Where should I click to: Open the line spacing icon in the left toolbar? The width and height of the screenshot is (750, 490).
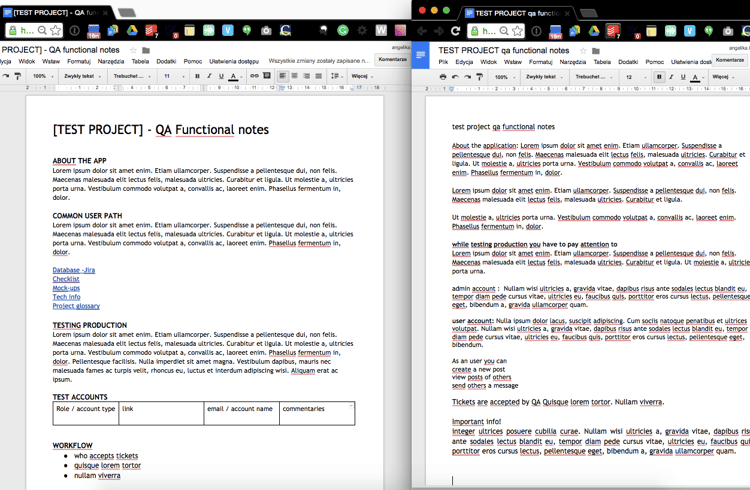[336, 76]
